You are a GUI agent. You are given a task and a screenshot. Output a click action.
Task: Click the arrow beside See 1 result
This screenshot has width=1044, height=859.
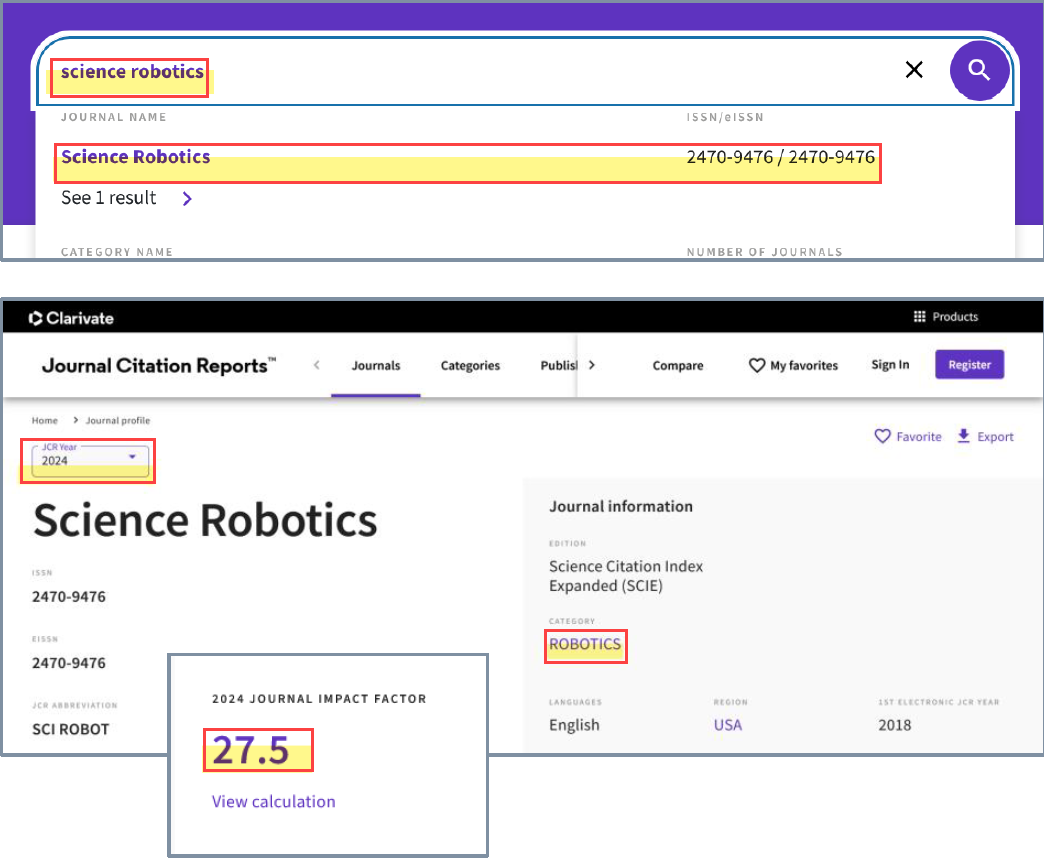click(x=187, y=198)
